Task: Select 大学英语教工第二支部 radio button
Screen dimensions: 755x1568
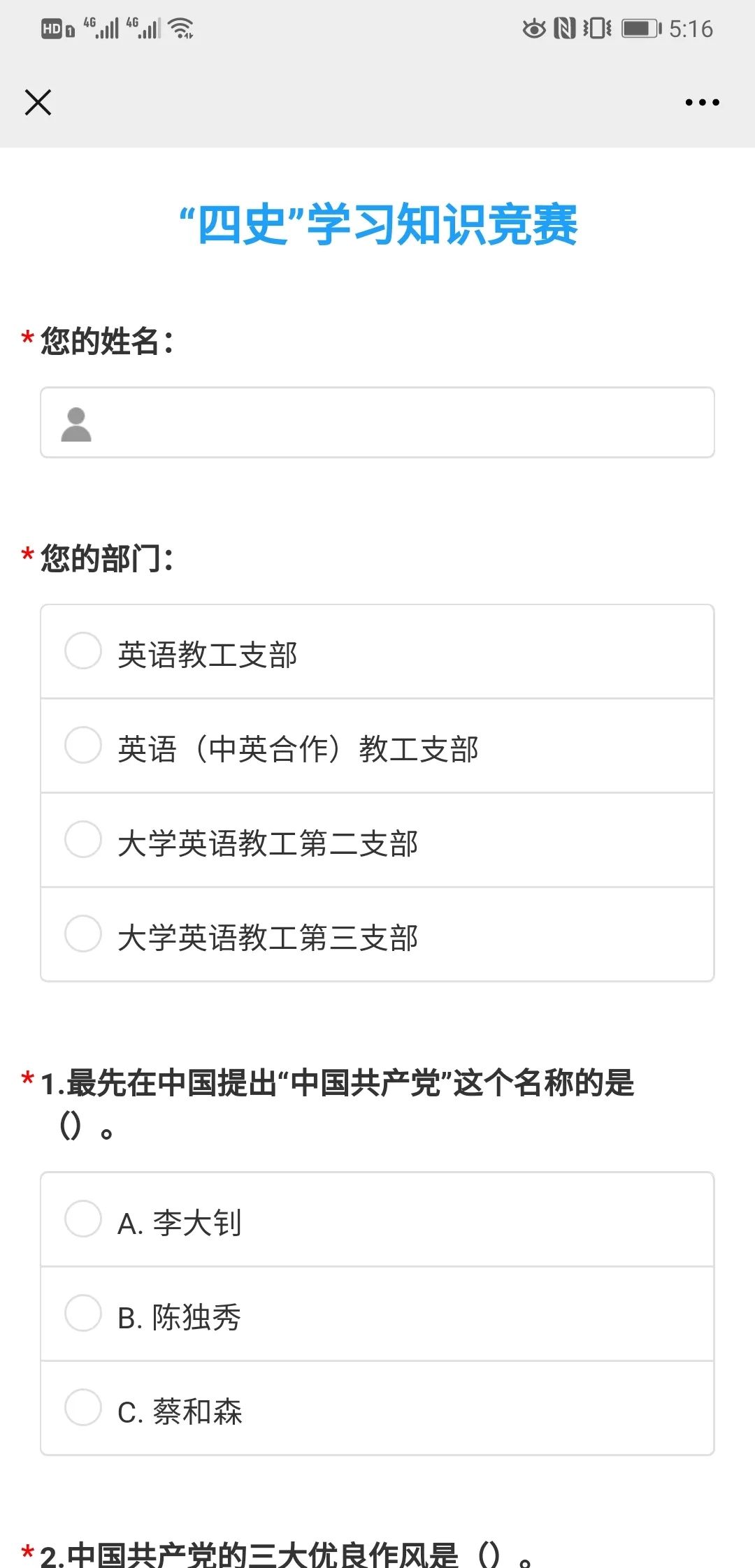Action: 83,840
